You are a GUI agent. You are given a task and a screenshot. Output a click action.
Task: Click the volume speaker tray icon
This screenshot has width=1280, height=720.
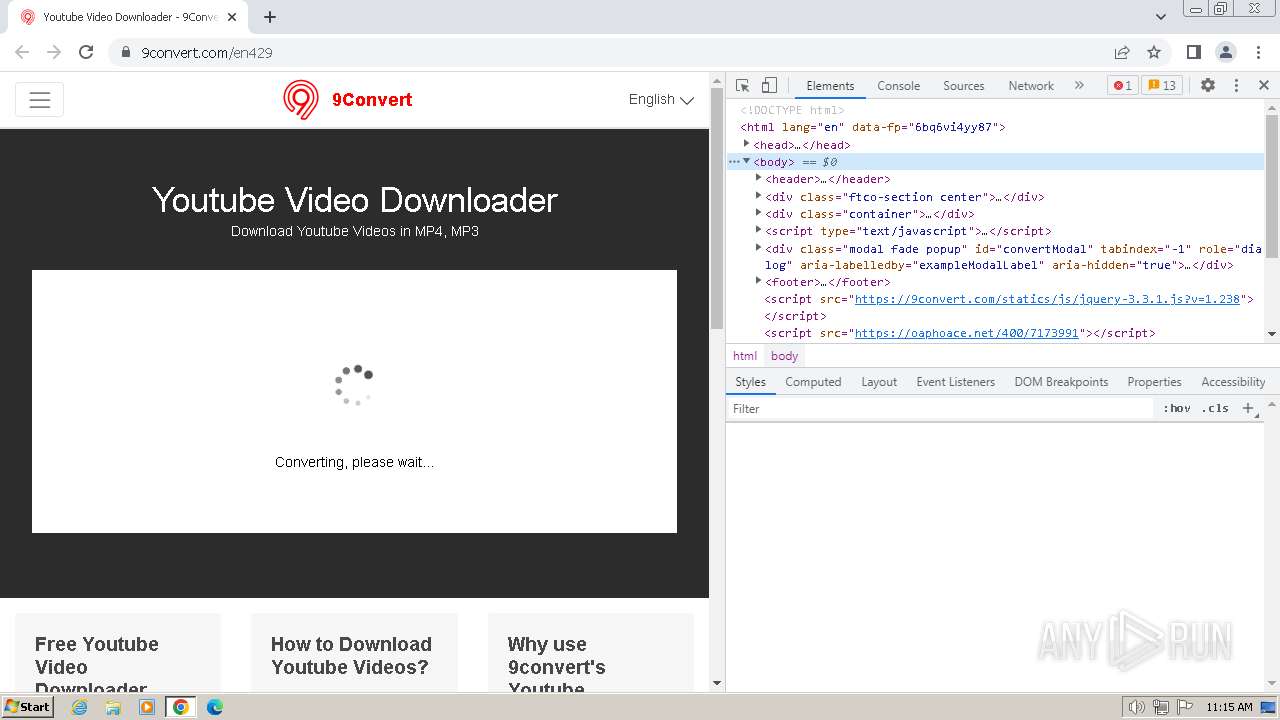click(1136, 707)
